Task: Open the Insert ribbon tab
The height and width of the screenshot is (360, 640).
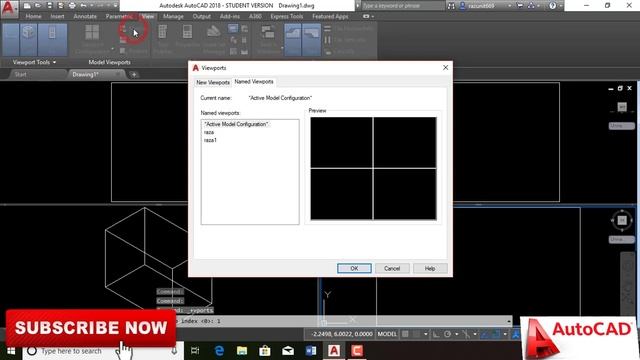Action: [57, 16]
